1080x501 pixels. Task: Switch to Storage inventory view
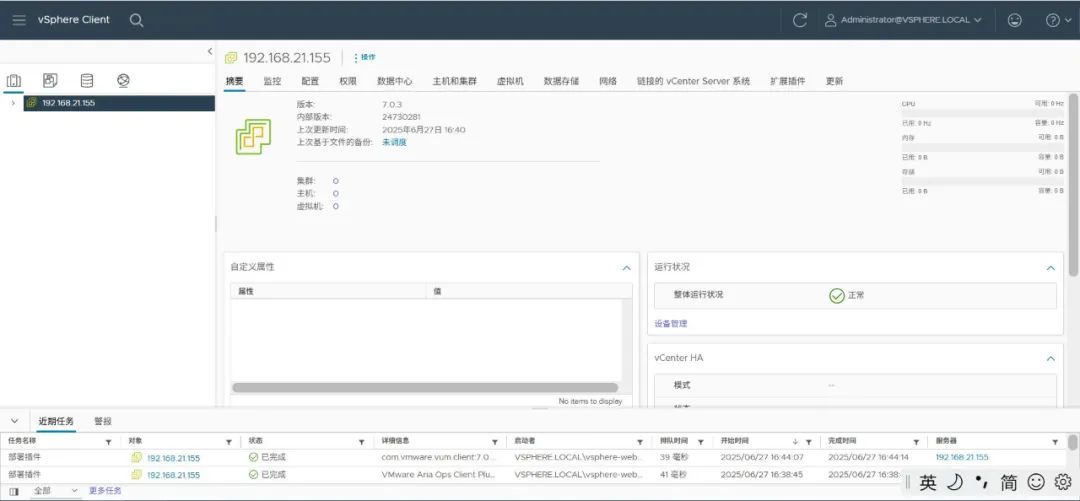pos(87,81)
